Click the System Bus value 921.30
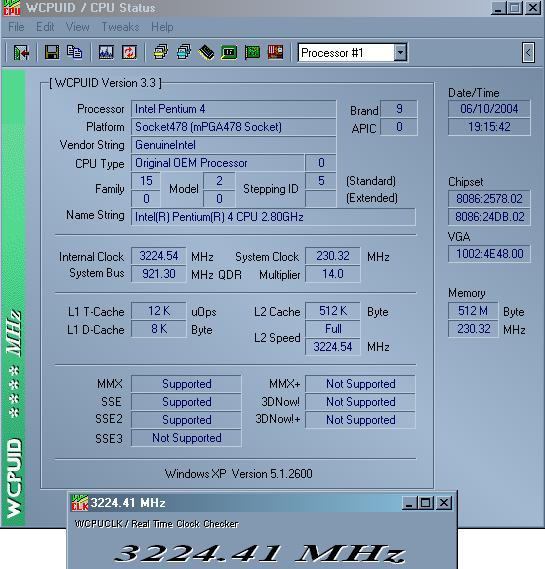 coord(159,274)
